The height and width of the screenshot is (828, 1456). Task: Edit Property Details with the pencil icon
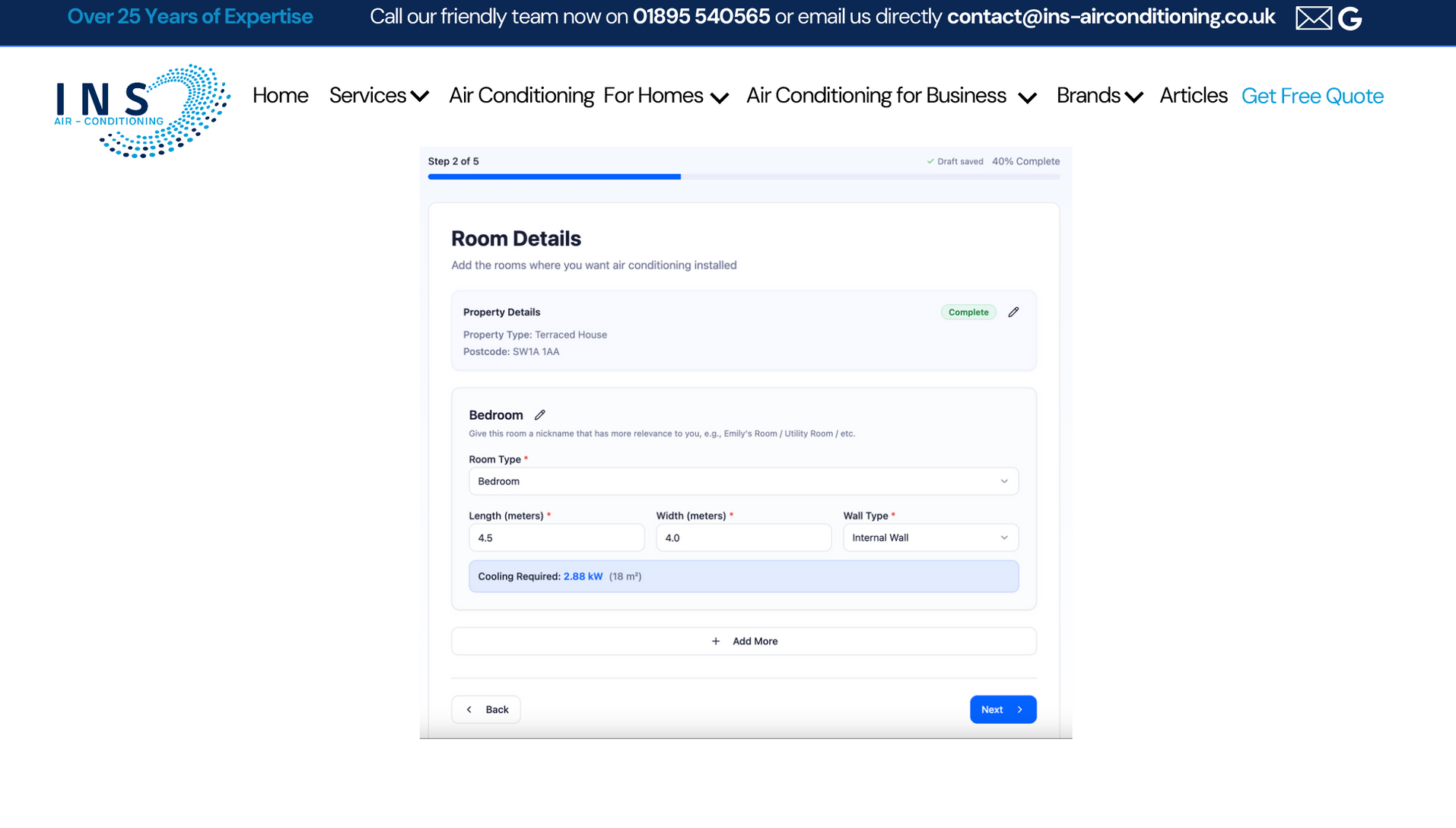point(1013,312)
